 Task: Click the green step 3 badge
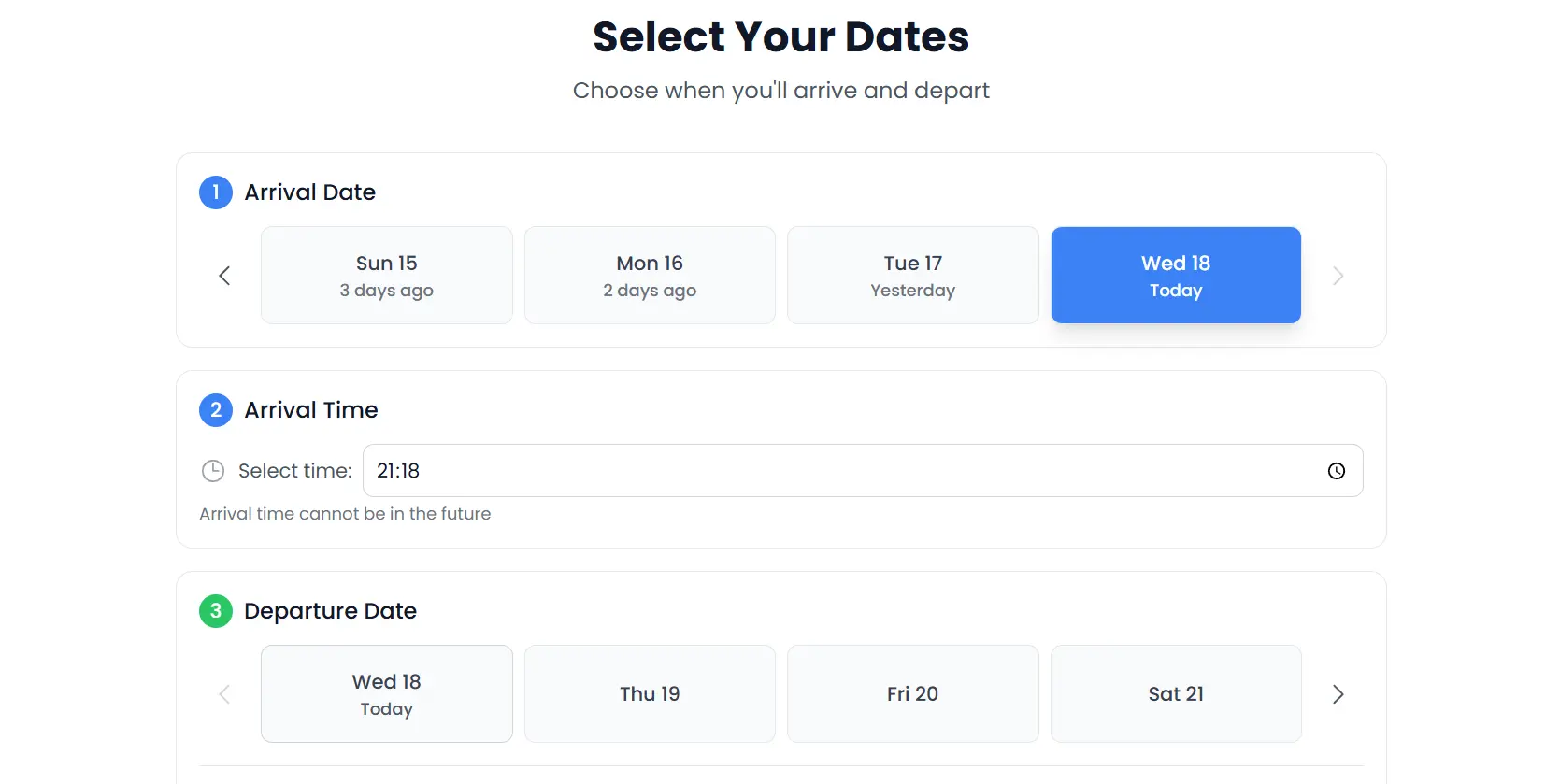pyautogui.click(x=215, y=611)
